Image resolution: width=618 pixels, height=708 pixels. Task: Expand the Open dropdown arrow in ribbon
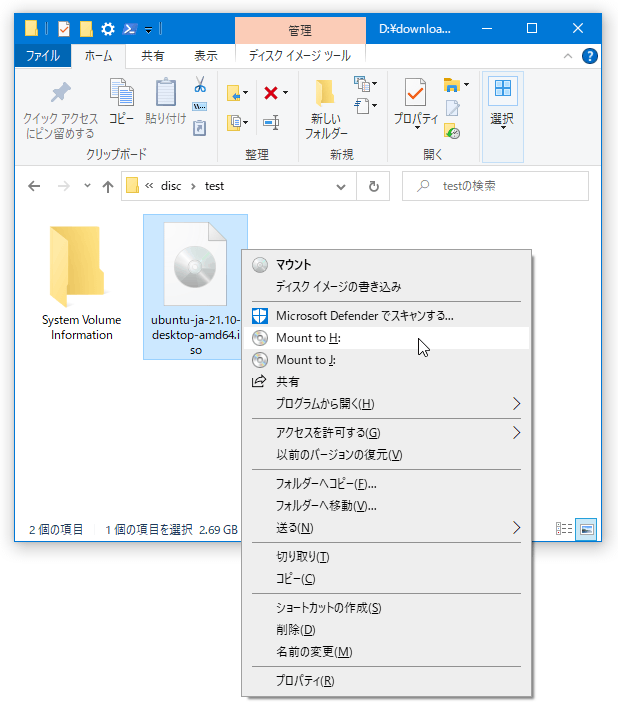[466, 84]
